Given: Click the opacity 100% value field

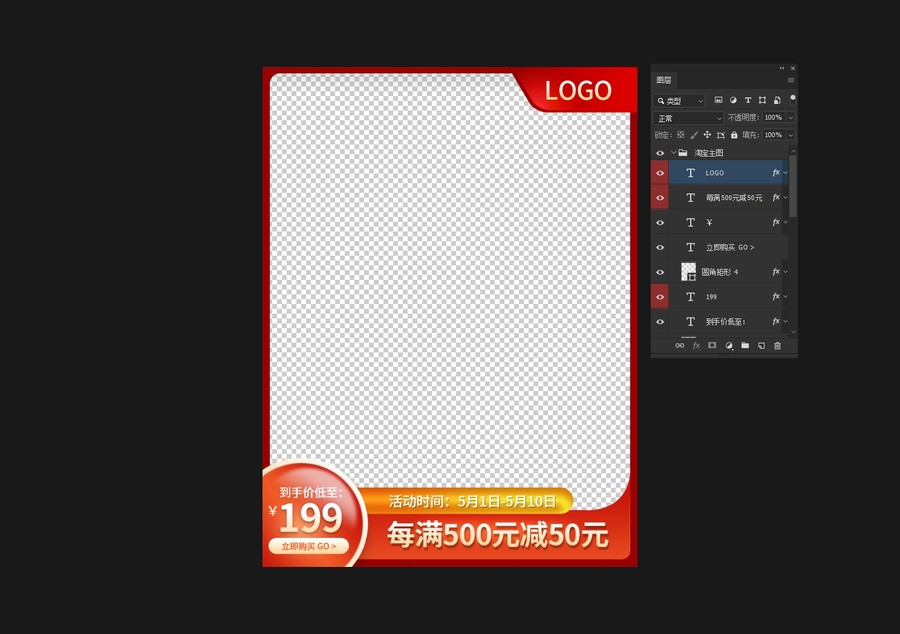Looking at the screenshot, I should coord(774,118).
